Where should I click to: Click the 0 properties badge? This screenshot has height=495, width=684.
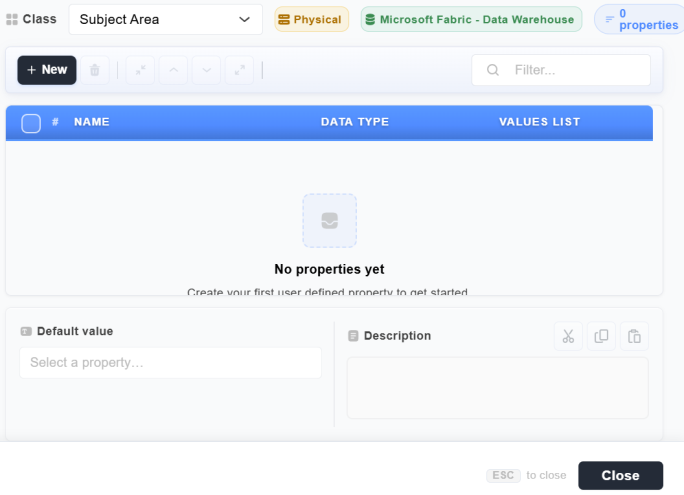pos(640,20)
